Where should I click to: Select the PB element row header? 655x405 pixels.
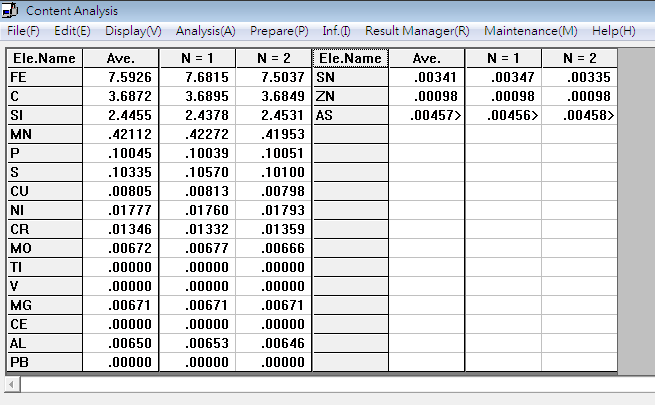click(x=43, y=362)
